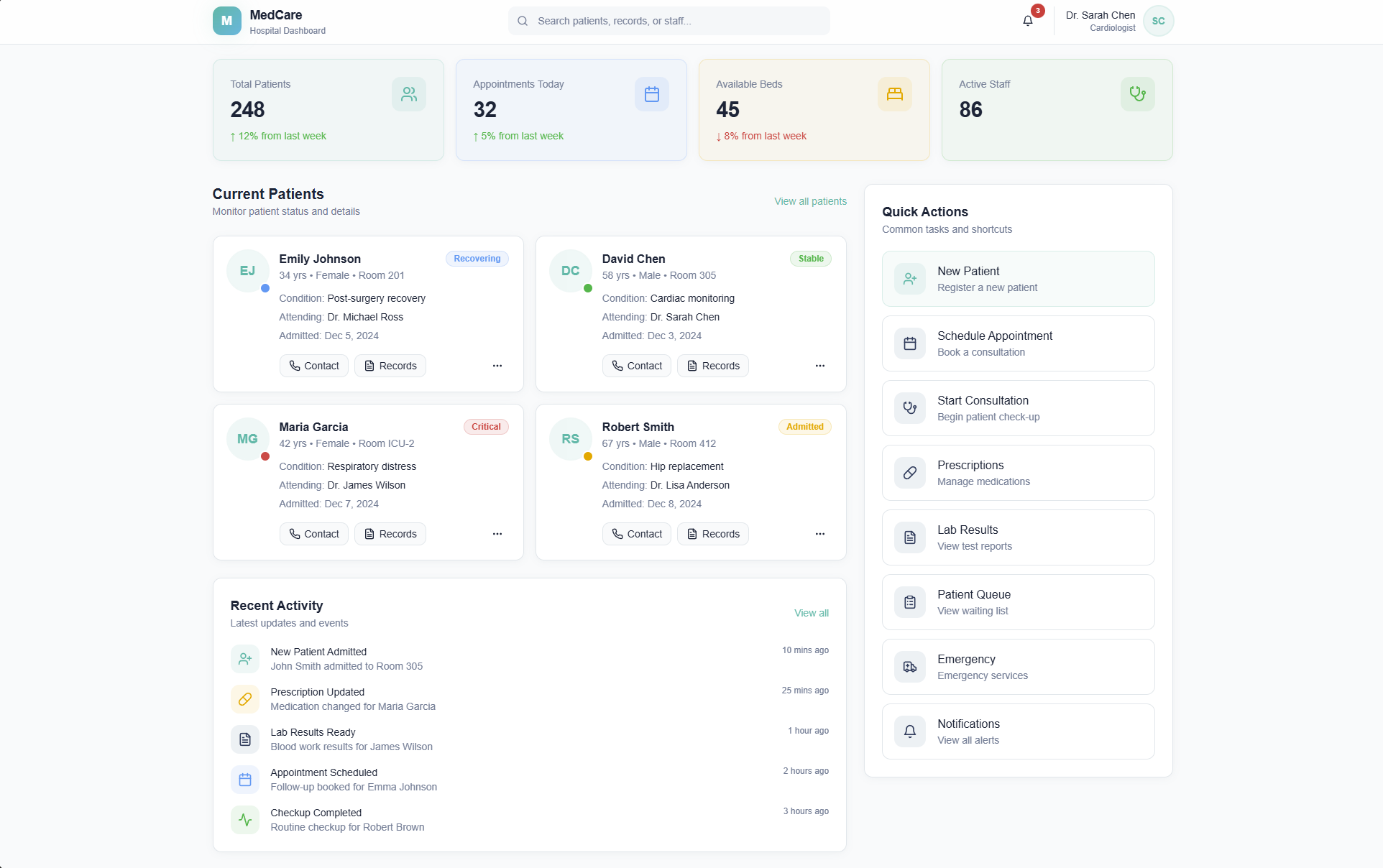Click the Appointments Today calendar icon
Screen dimensions: 1383x868
[x=651, y=94]
